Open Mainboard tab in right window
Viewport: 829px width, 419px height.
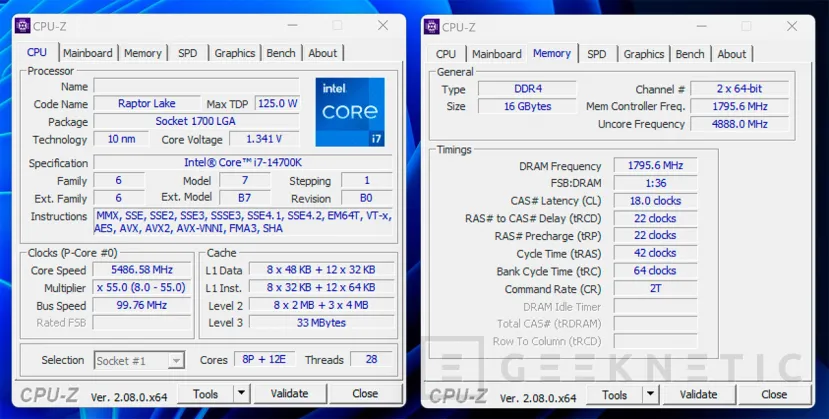click(496, 54)
